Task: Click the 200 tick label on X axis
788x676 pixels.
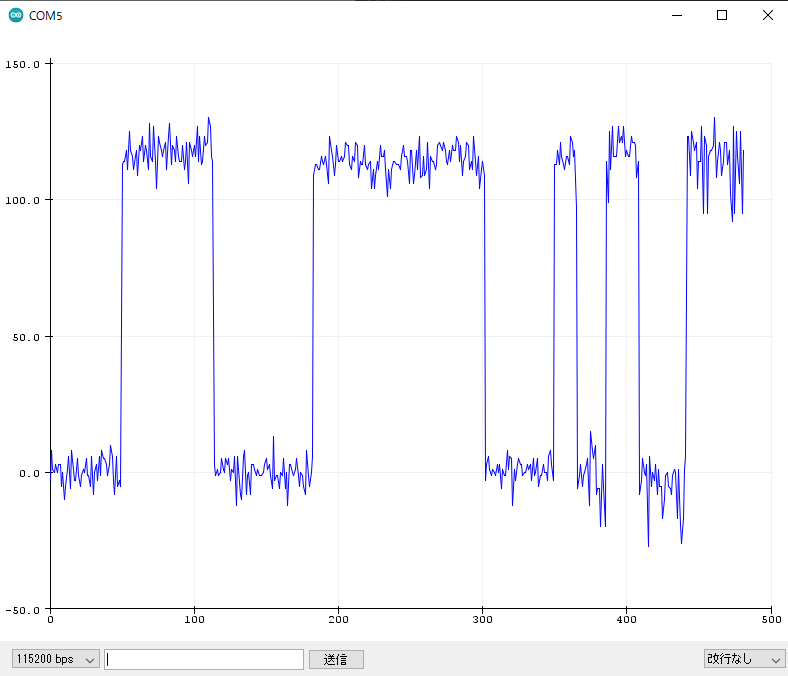Action: (x=338, y=620)
